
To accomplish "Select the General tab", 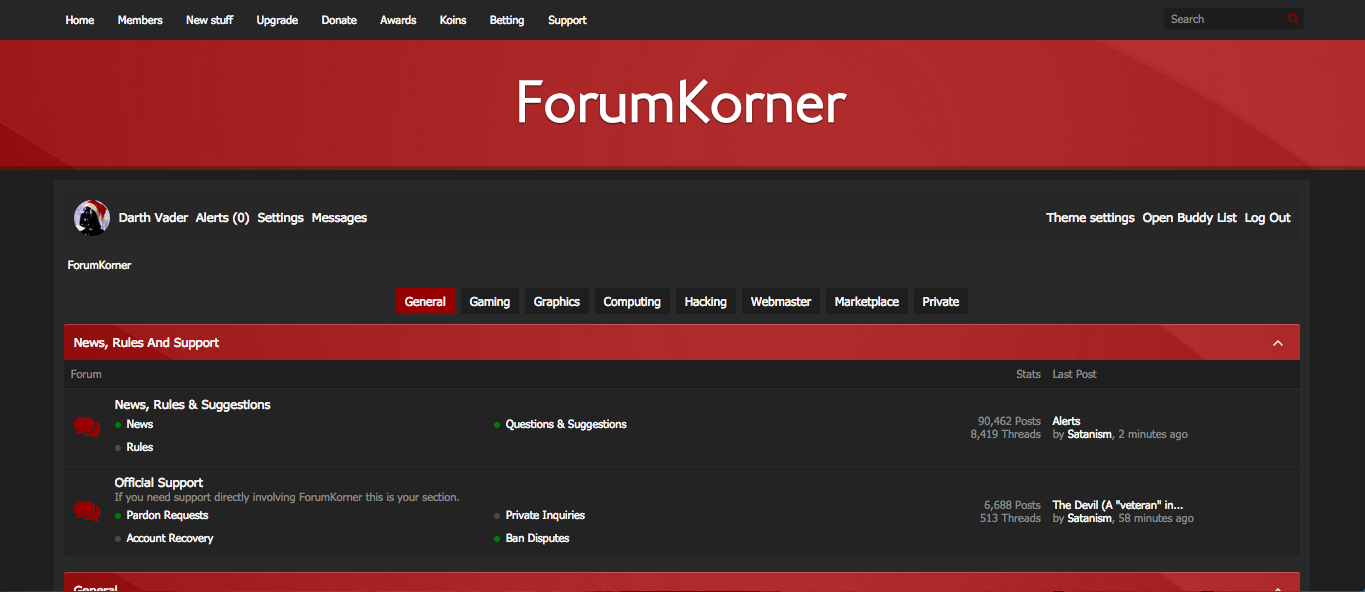I will [425, 302].
